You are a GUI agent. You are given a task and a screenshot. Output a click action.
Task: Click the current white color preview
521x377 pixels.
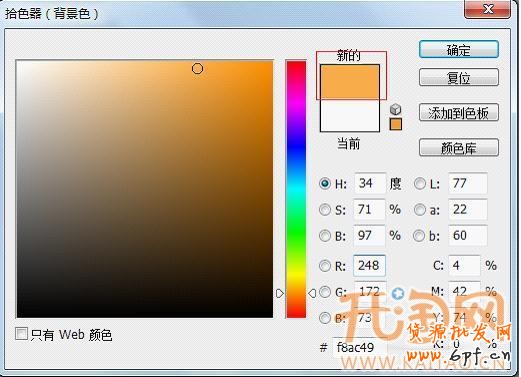tap(350, 115)
